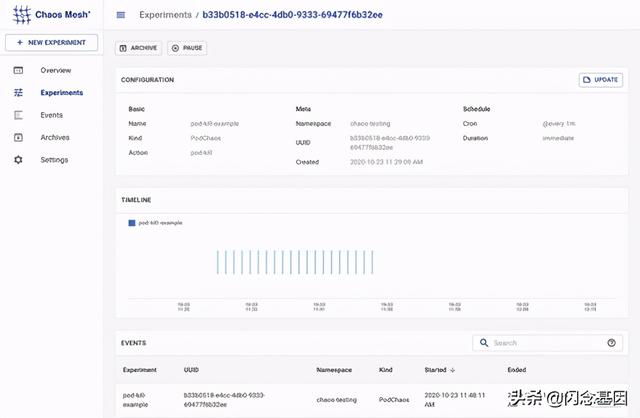Click the magnifier icon in search box
This screenshot has width=640, height=418.
coord(484,343)
